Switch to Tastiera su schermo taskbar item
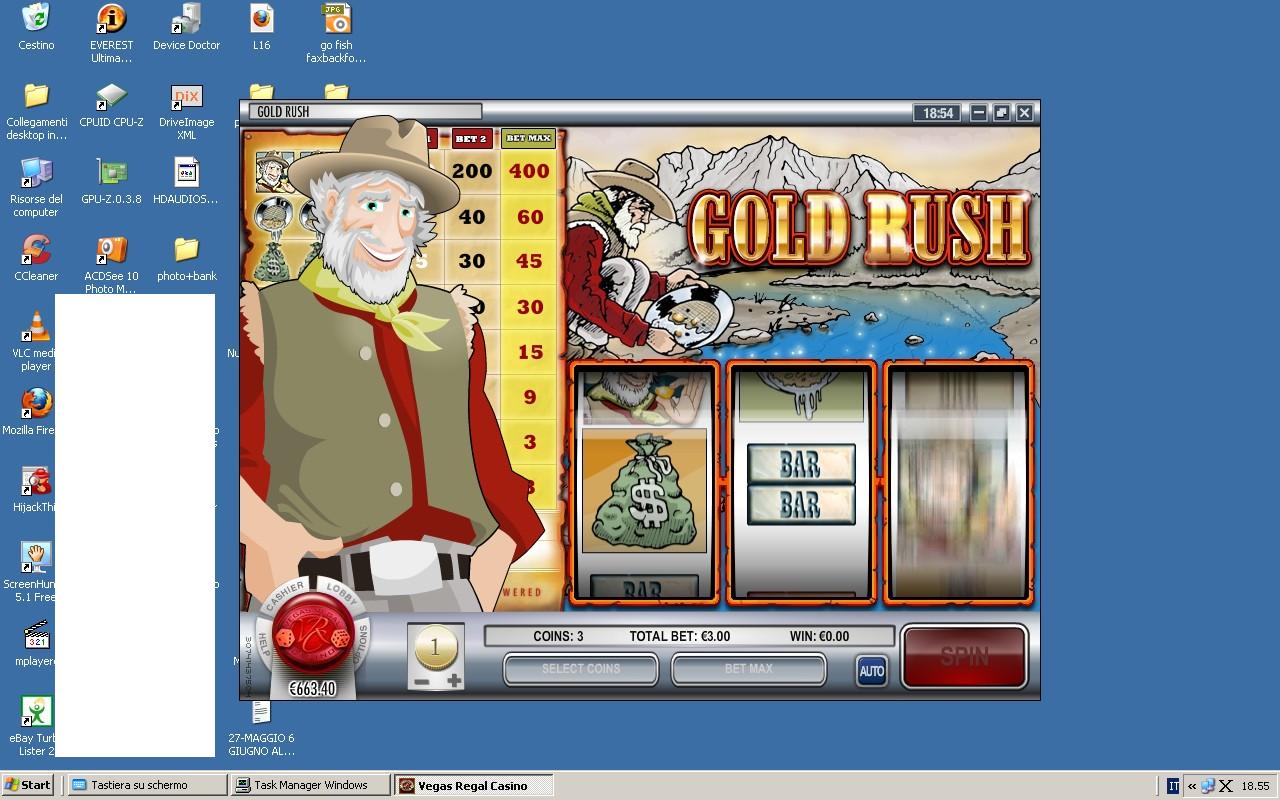 [146, 785]
